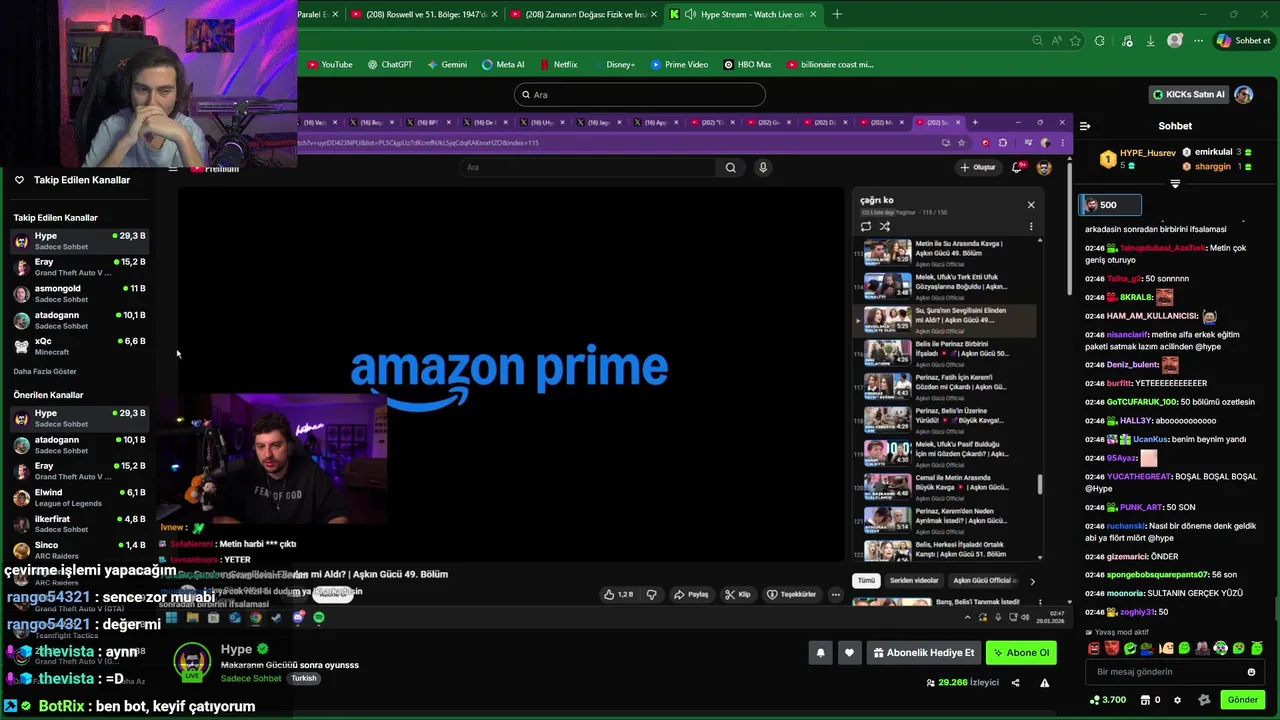Expand the gifter leaderboard with the arrow

tap(1175, 184)
